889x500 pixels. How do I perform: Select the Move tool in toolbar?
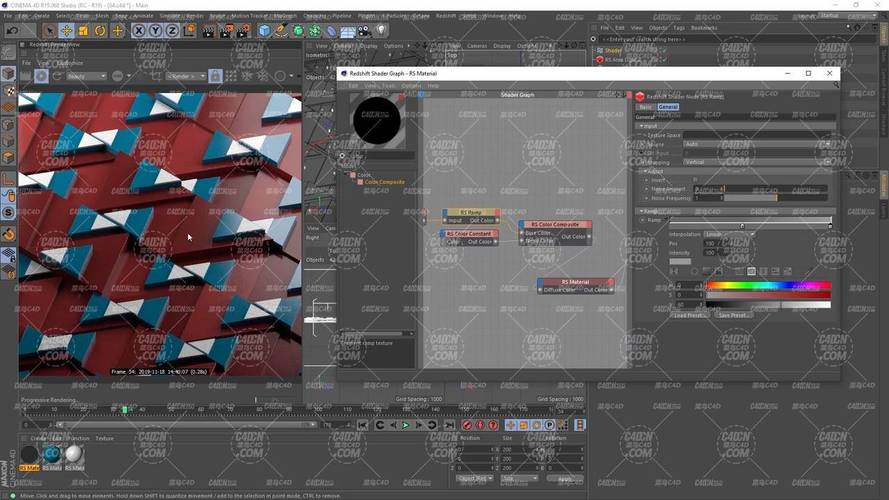[x=66, y=31]
